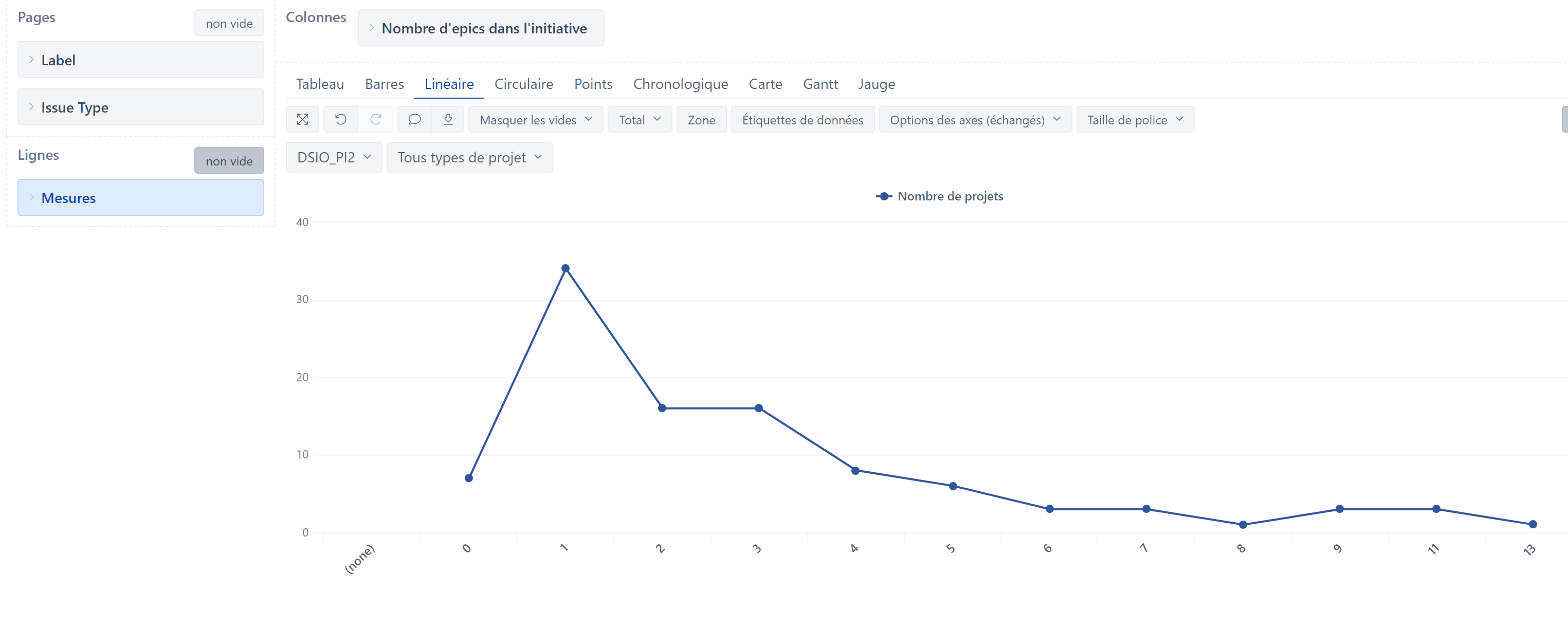Click the export download icon
The height and width of the screenshot is (627, 1568).
point(448,119)
